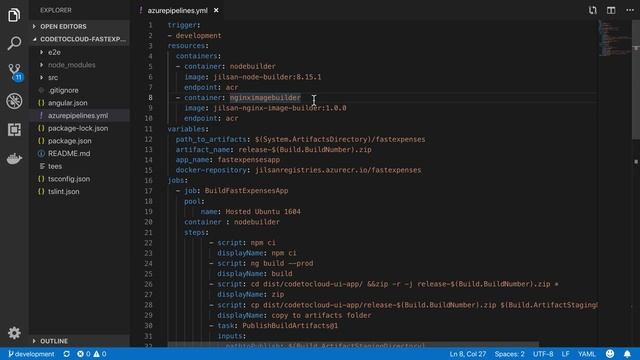Click on 'trigger:' on line 1
The image size is (640, 360).
tap(184, 25)
